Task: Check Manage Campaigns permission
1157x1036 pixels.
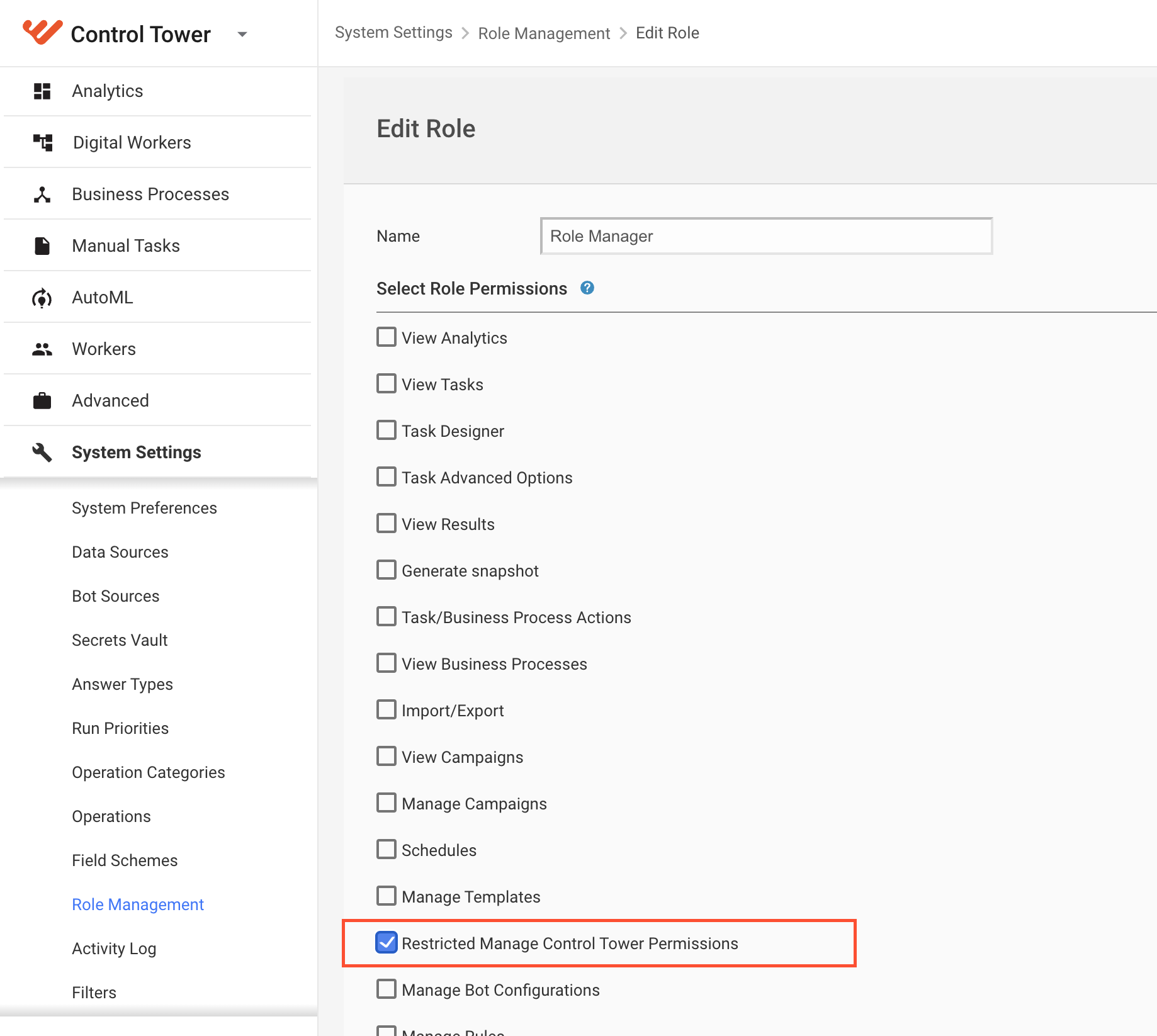Action: tap(387, 802)
